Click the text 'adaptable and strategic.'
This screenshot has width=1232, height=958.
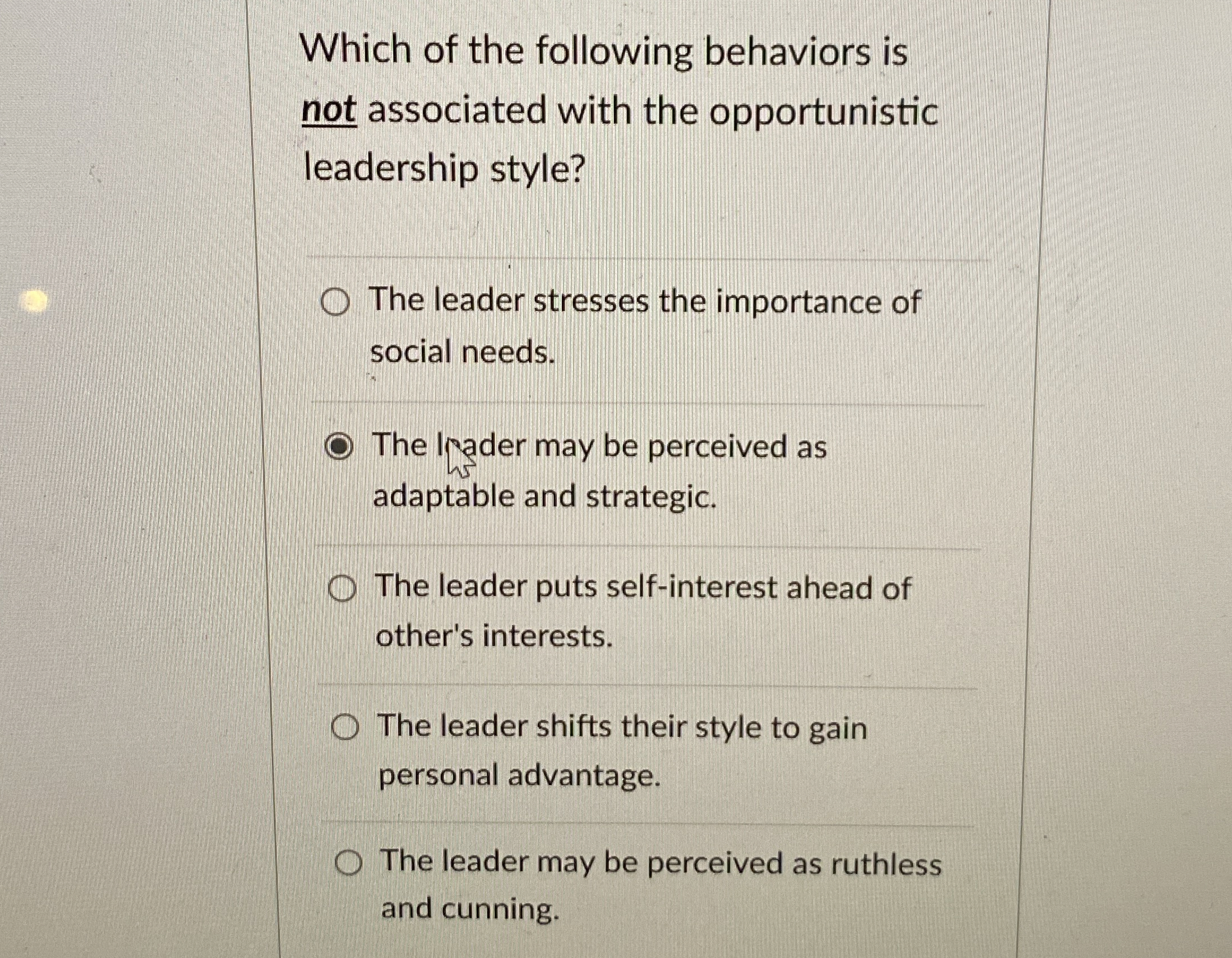(x=544, y=498)
